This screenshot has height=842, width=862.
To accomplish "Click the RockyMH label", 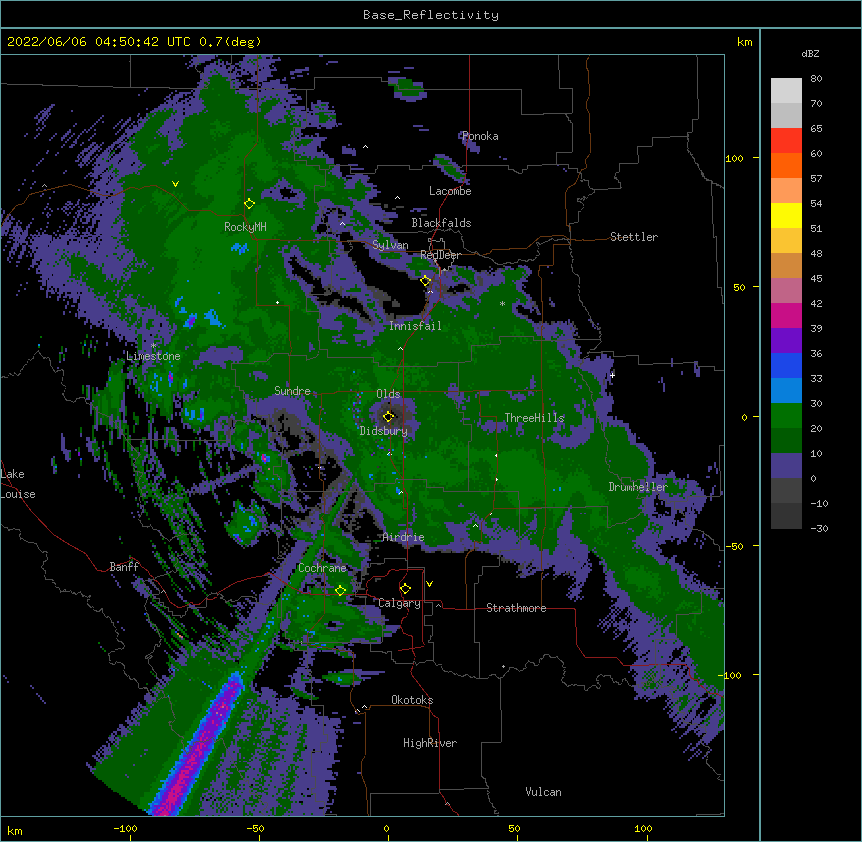I will click(x=245, y=226).
